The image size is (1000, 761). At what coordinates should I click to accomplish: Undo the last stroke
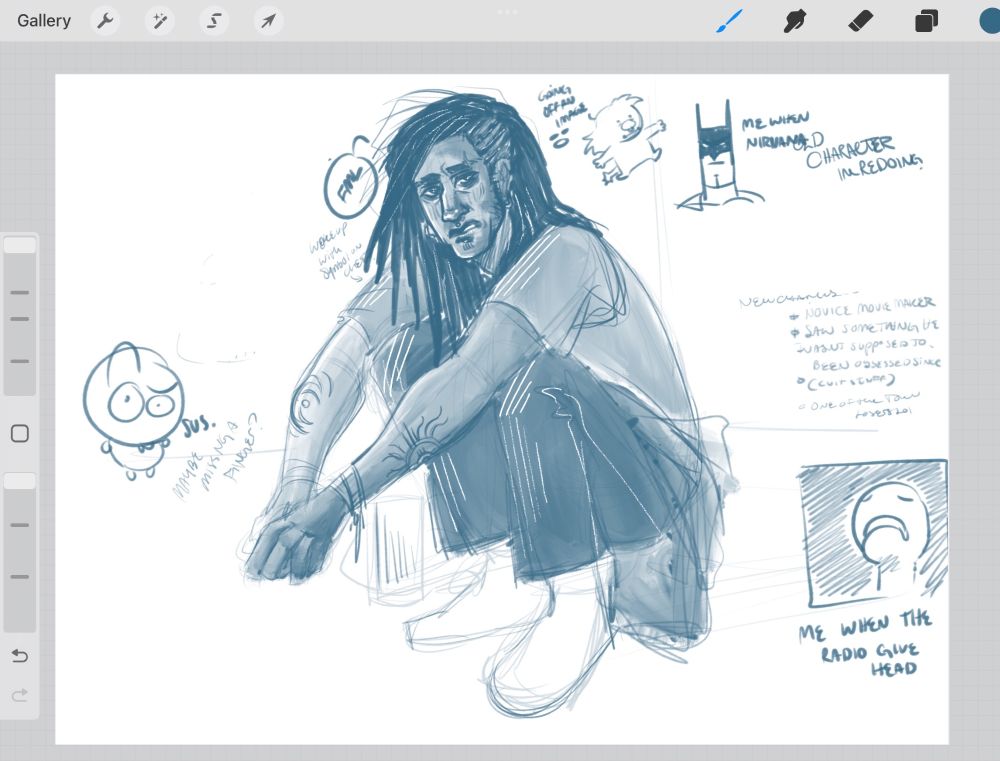[20, 656]
